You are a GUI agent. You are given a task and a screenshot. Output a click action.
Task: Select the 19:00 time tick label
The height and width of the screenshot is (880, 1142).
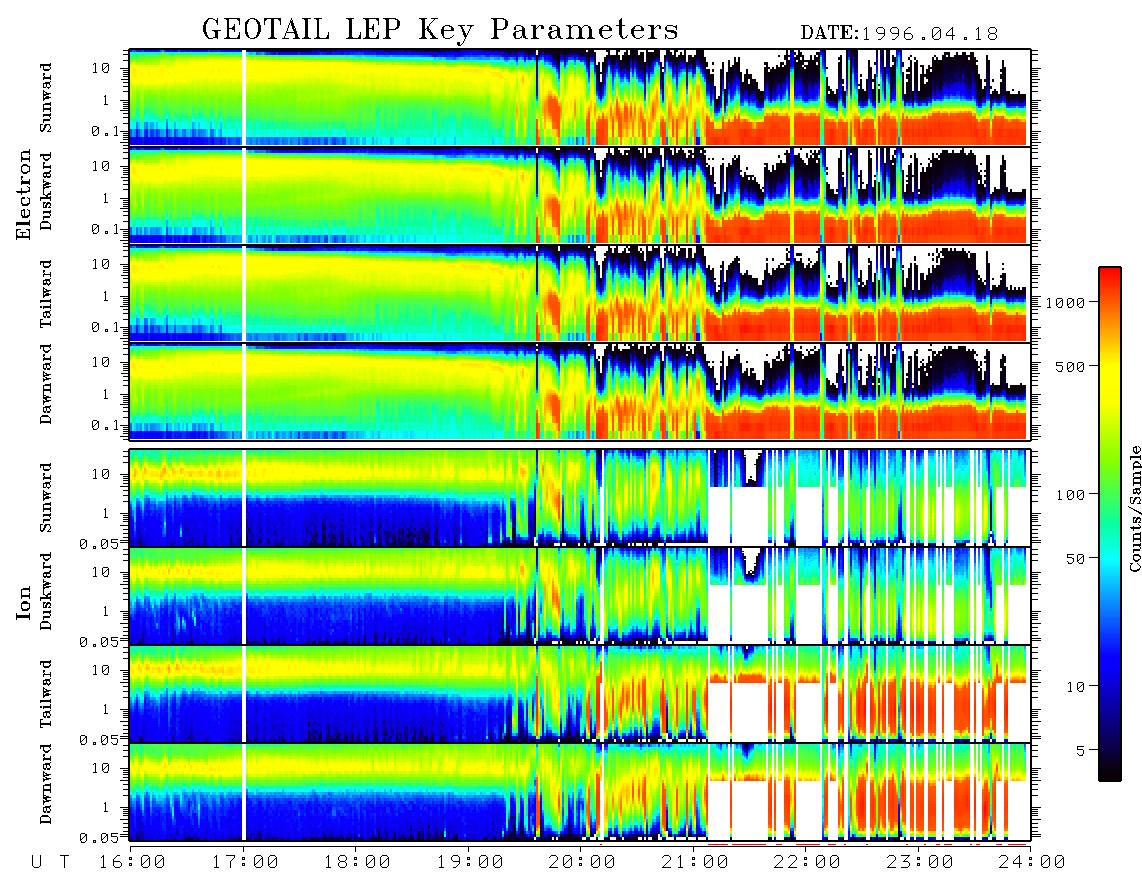[470, 863]
